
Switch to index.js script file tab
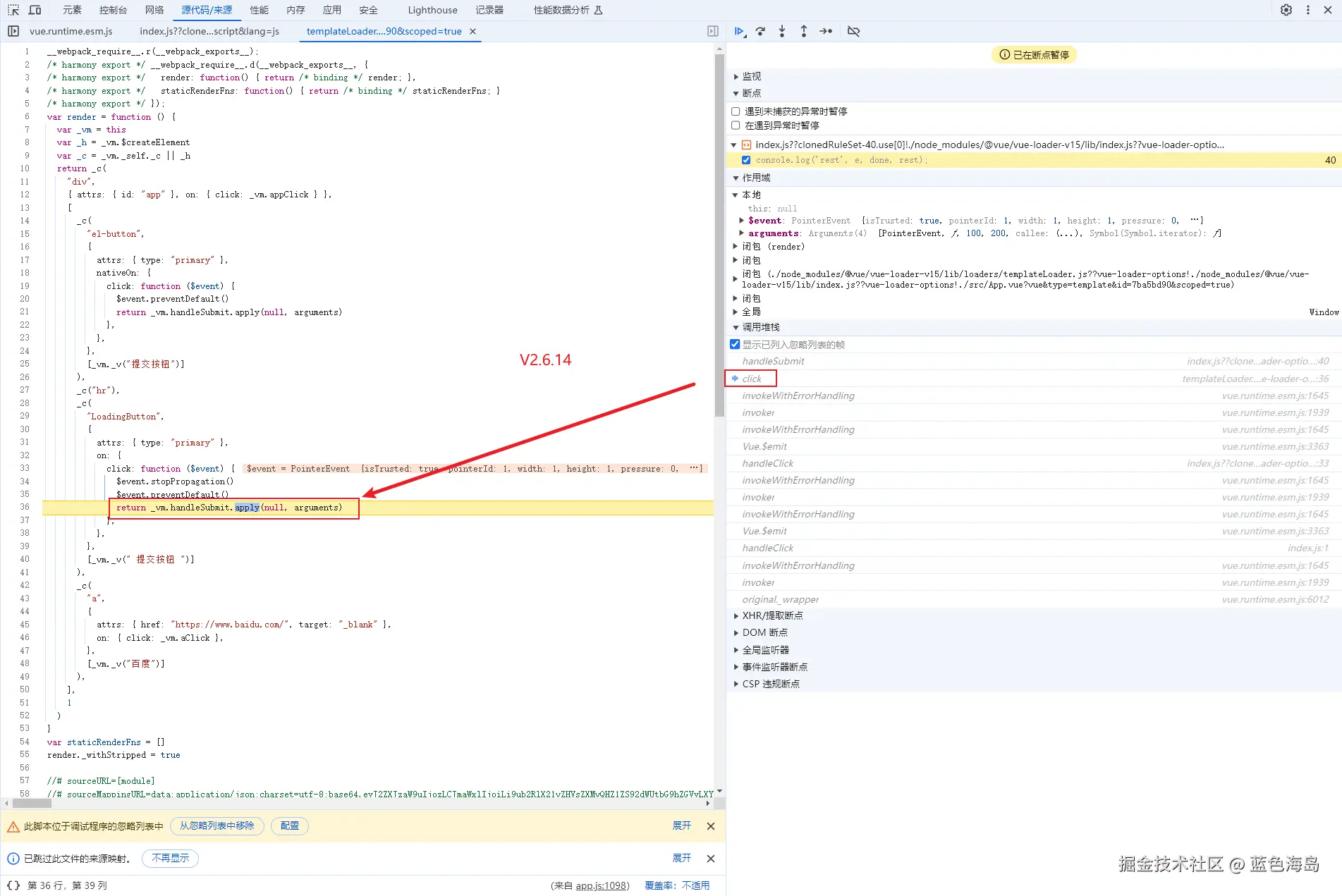click(209, 31)
